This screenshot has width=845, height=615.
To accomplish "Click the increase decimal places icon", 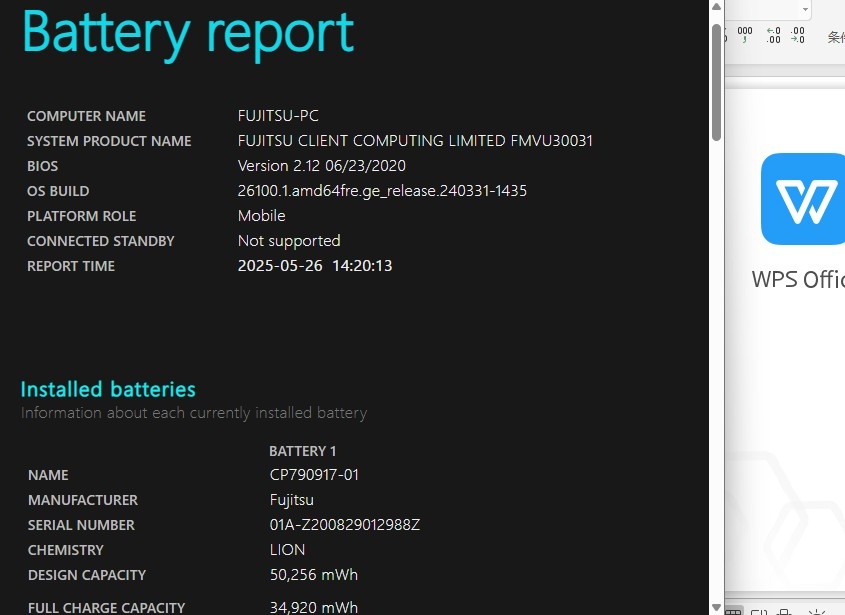I will click(774, 34).
